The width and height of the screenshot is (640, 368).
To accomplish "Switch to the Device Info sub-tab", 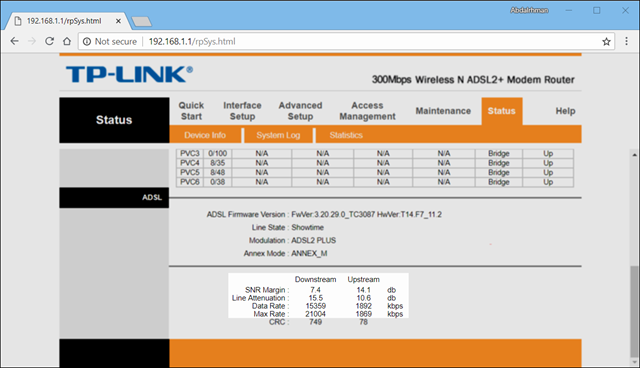I will 205,135.
